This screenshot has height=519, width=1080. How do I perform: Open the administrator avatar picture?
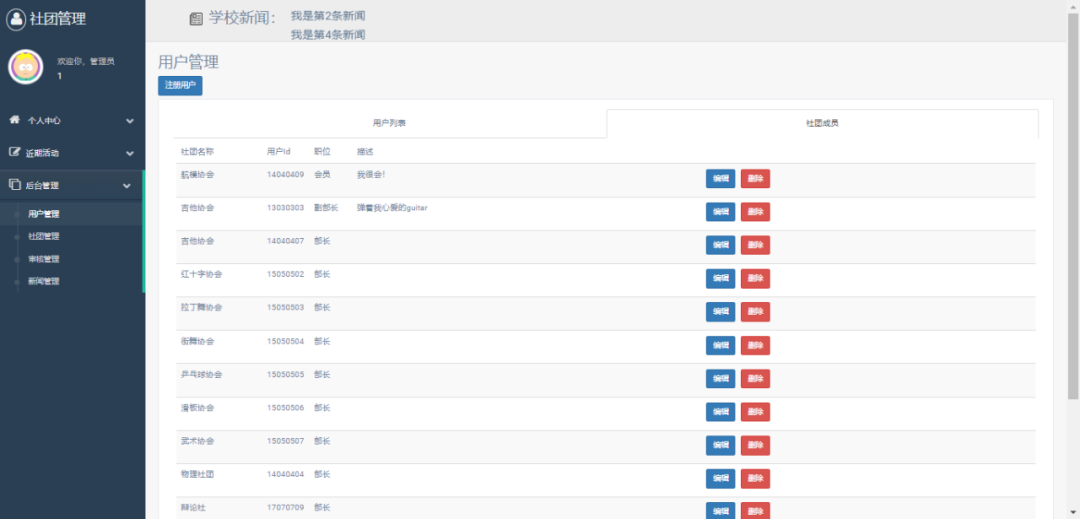pyautogui.click(x=25, y=67)
